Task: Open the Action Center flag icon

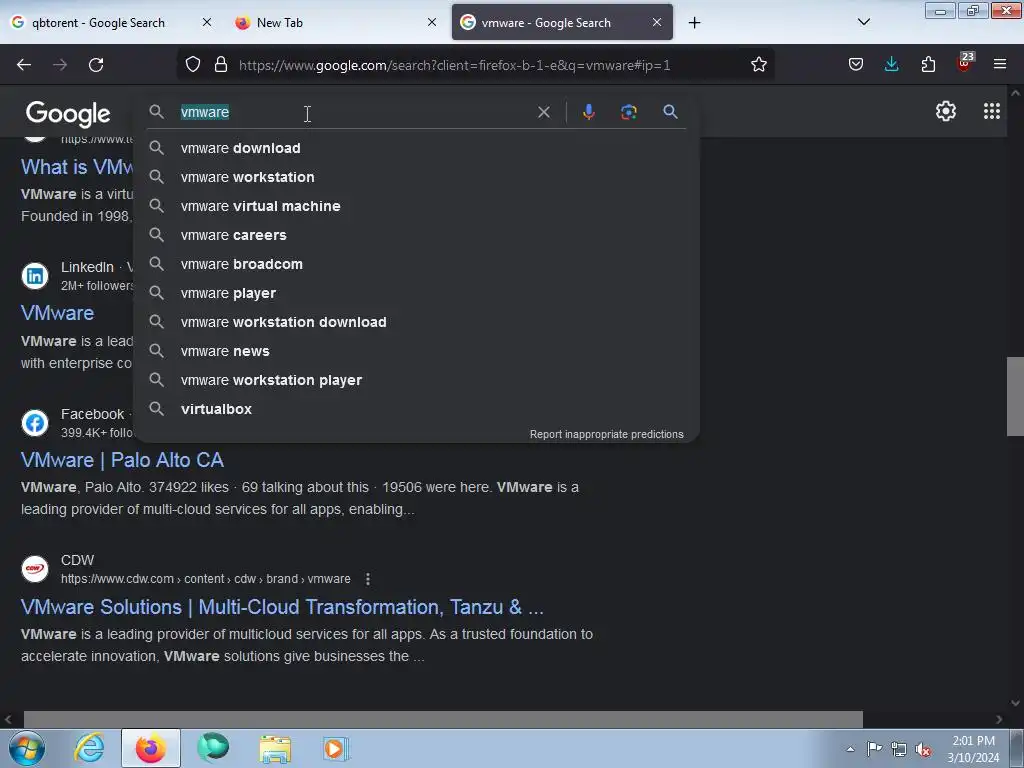Action: (874, 749)
